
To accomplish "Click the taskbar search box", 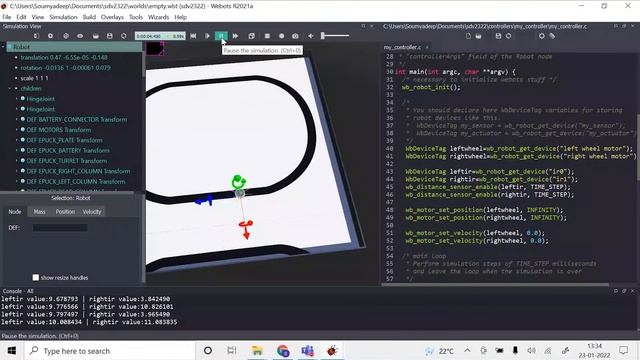I will (x=109, y=351).
